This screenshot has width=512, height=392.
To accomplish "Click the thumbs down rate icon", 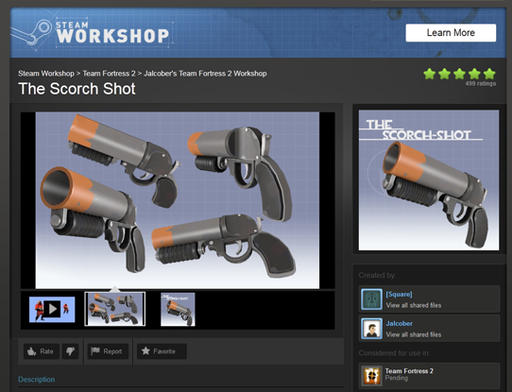I will coord(70,351).
